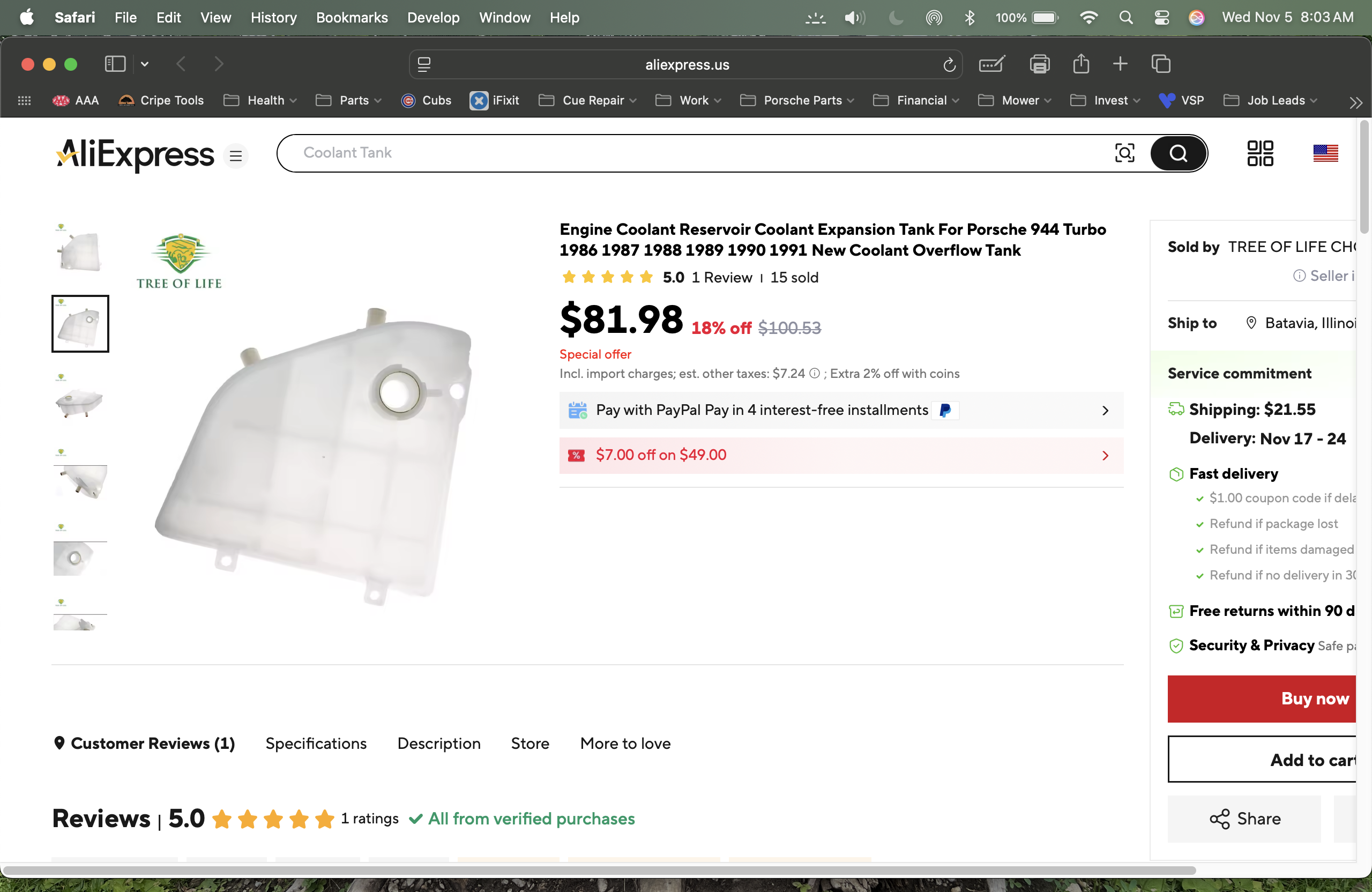
Task: Open the QR code app download icon
Action: point(1260,153)
